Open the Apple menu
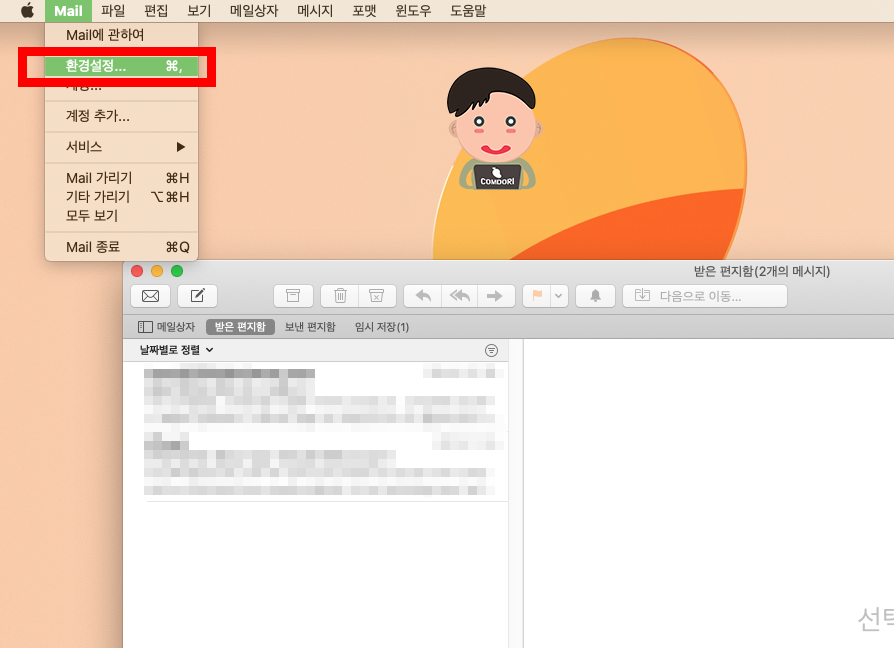This screenshot has height=648, width=894. point(27,10)
